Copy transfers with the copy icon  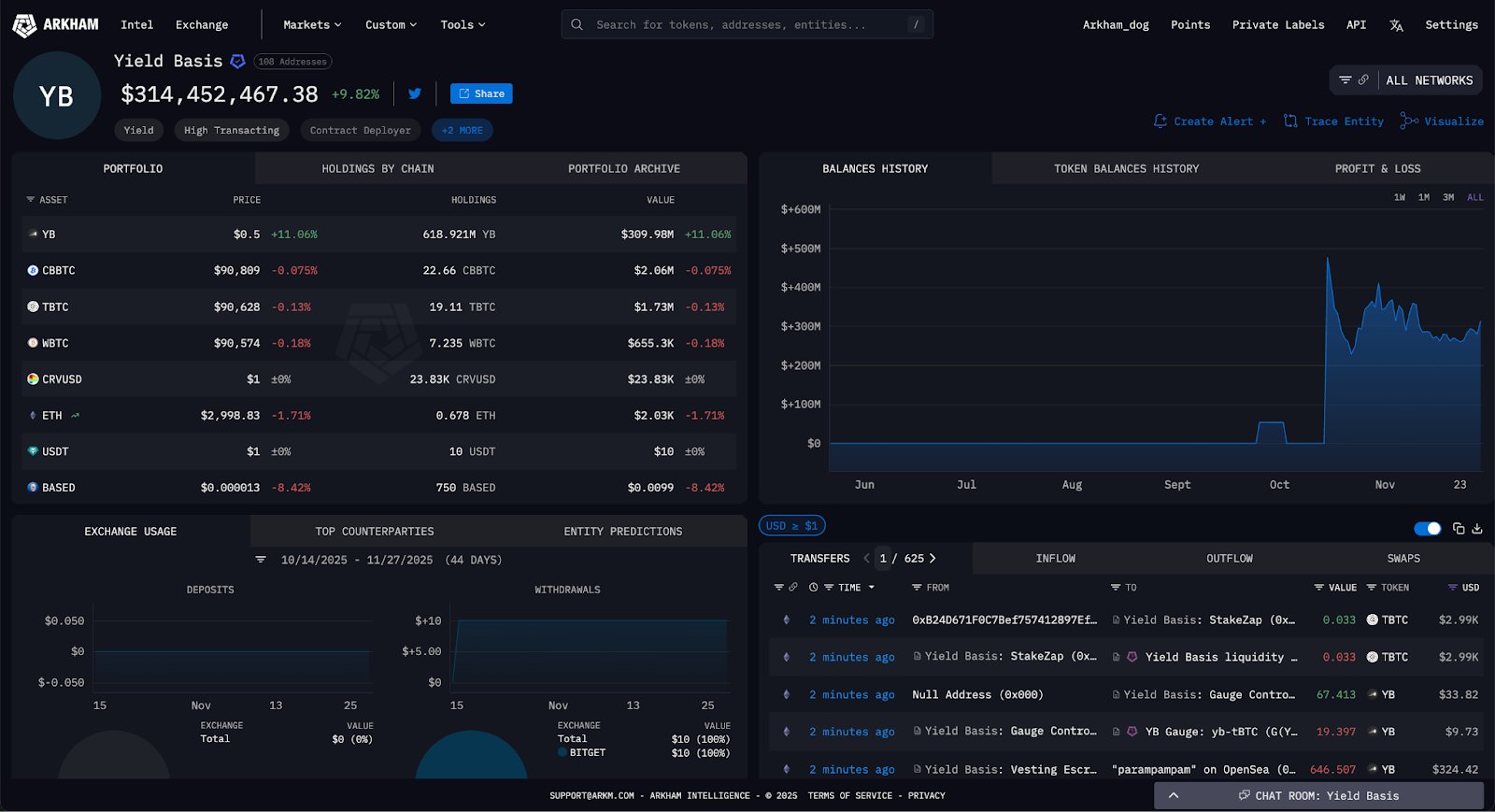pos(1459,529)
